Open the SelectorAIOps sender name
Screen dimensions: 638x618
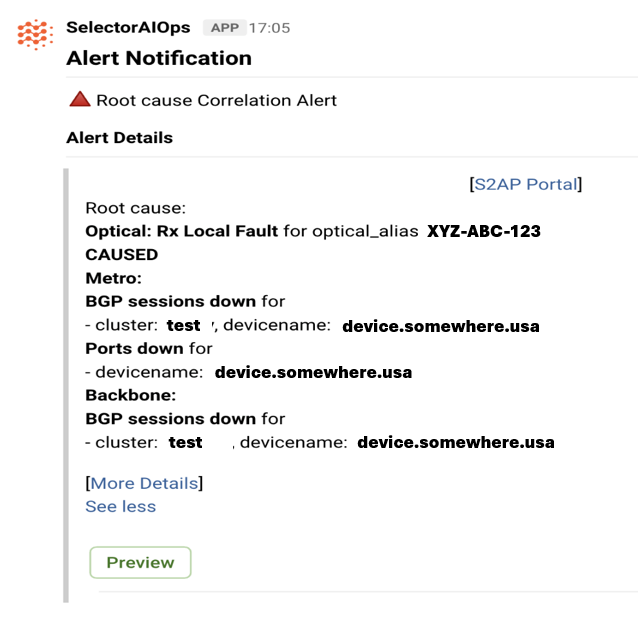128,28
